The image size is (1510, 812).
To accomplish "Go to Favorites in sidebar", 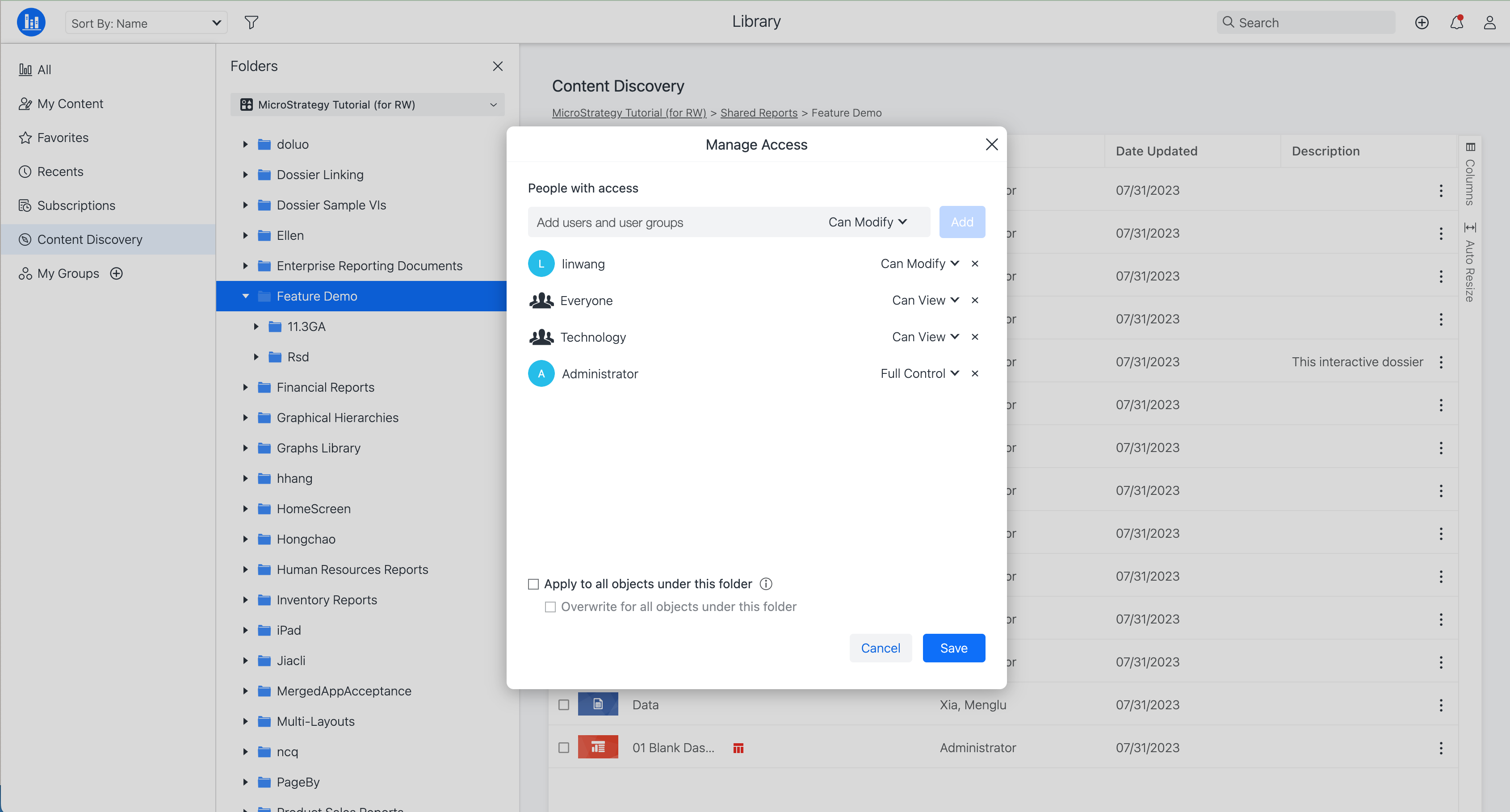I will pos(63,138).
